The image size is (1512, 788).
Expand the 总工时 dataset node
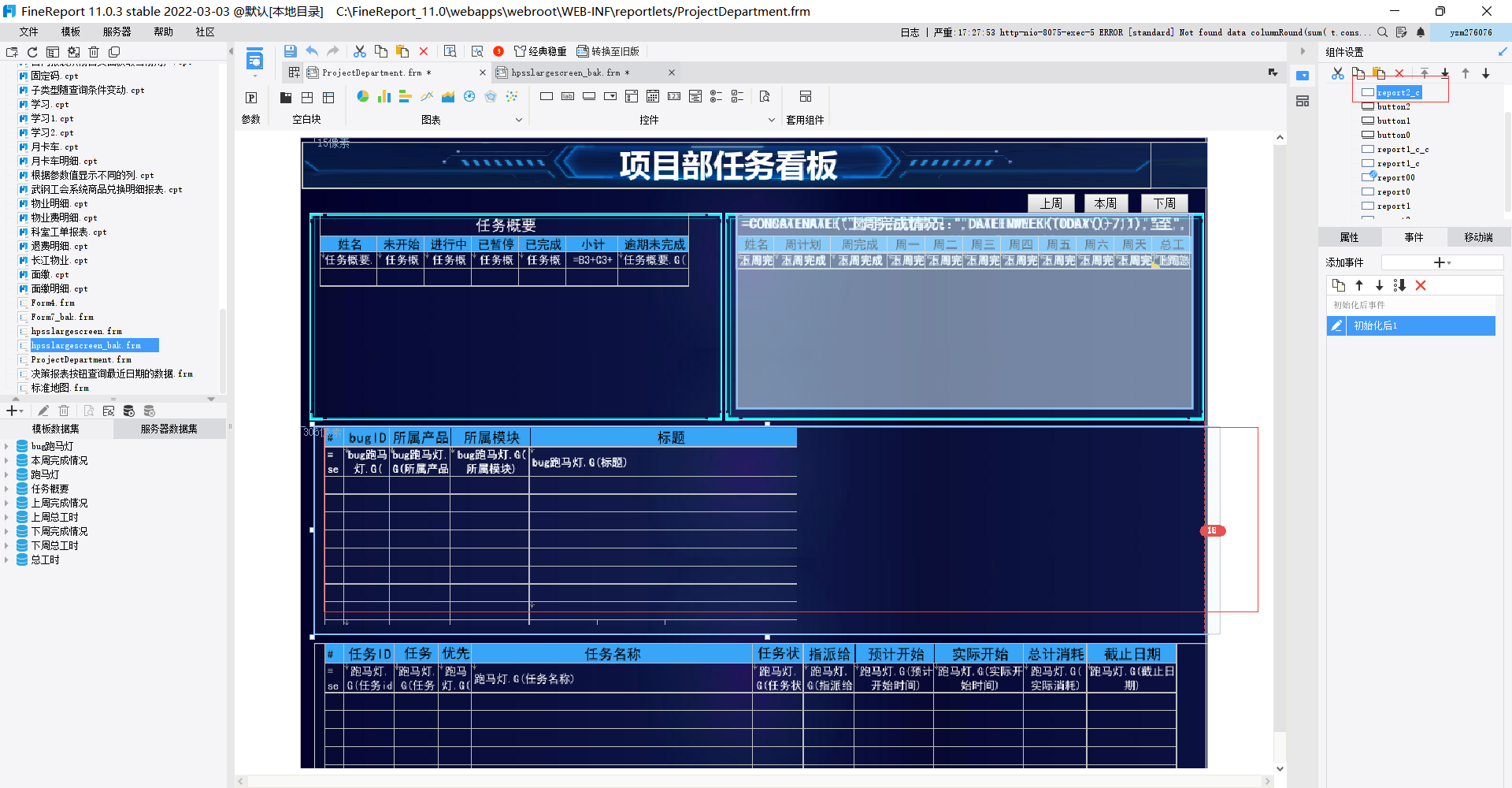tap(6, 559)
